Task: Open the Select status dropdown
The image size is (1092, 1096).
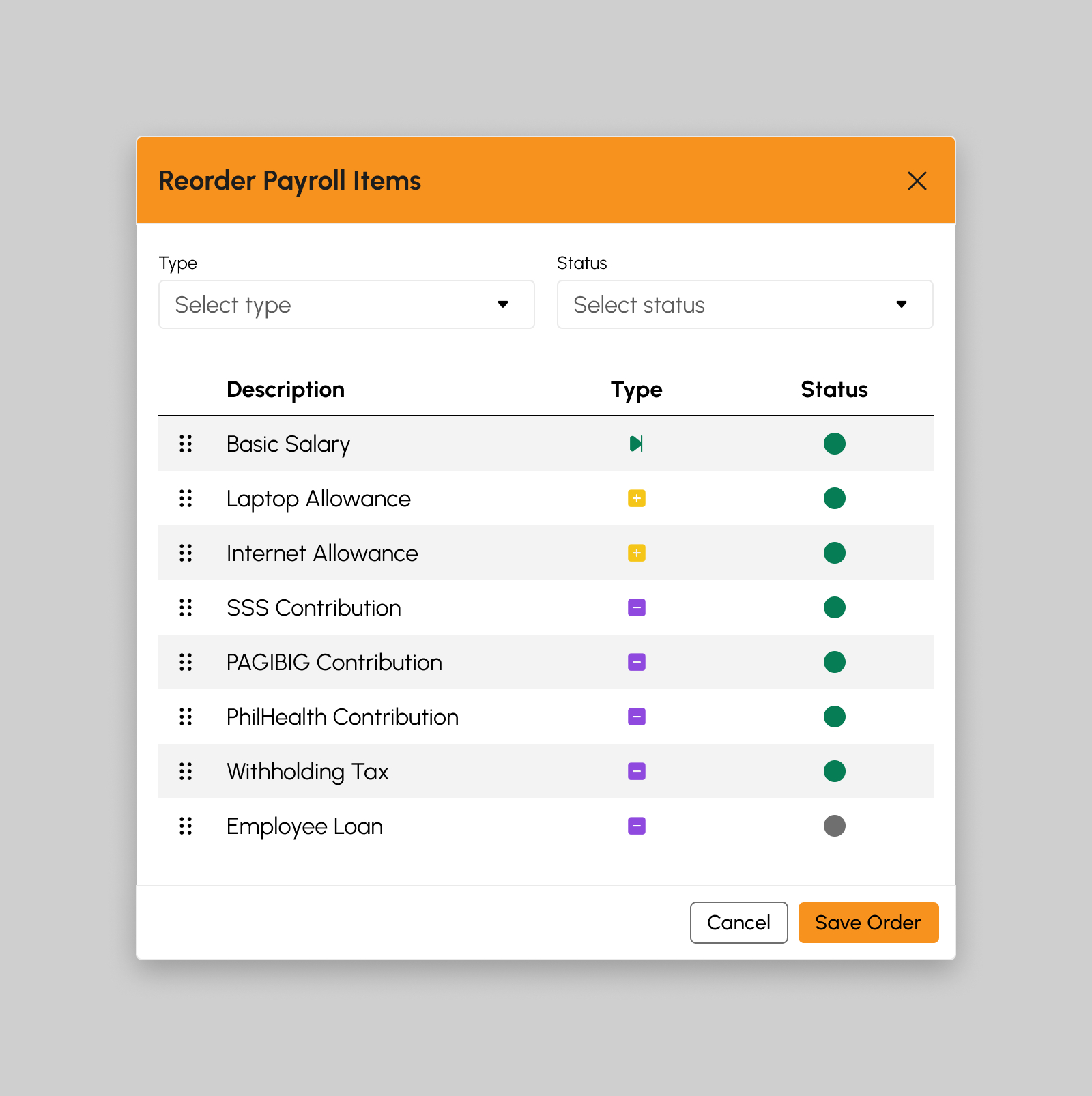Action: click(745, 304)
